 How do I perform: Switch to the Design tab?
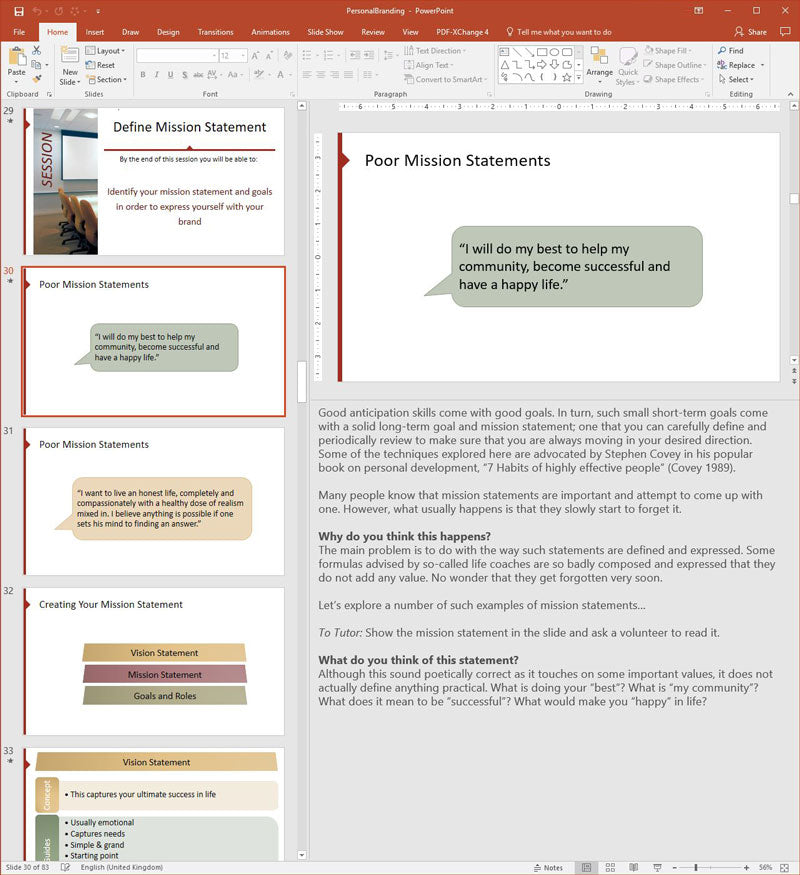[168, 32]
